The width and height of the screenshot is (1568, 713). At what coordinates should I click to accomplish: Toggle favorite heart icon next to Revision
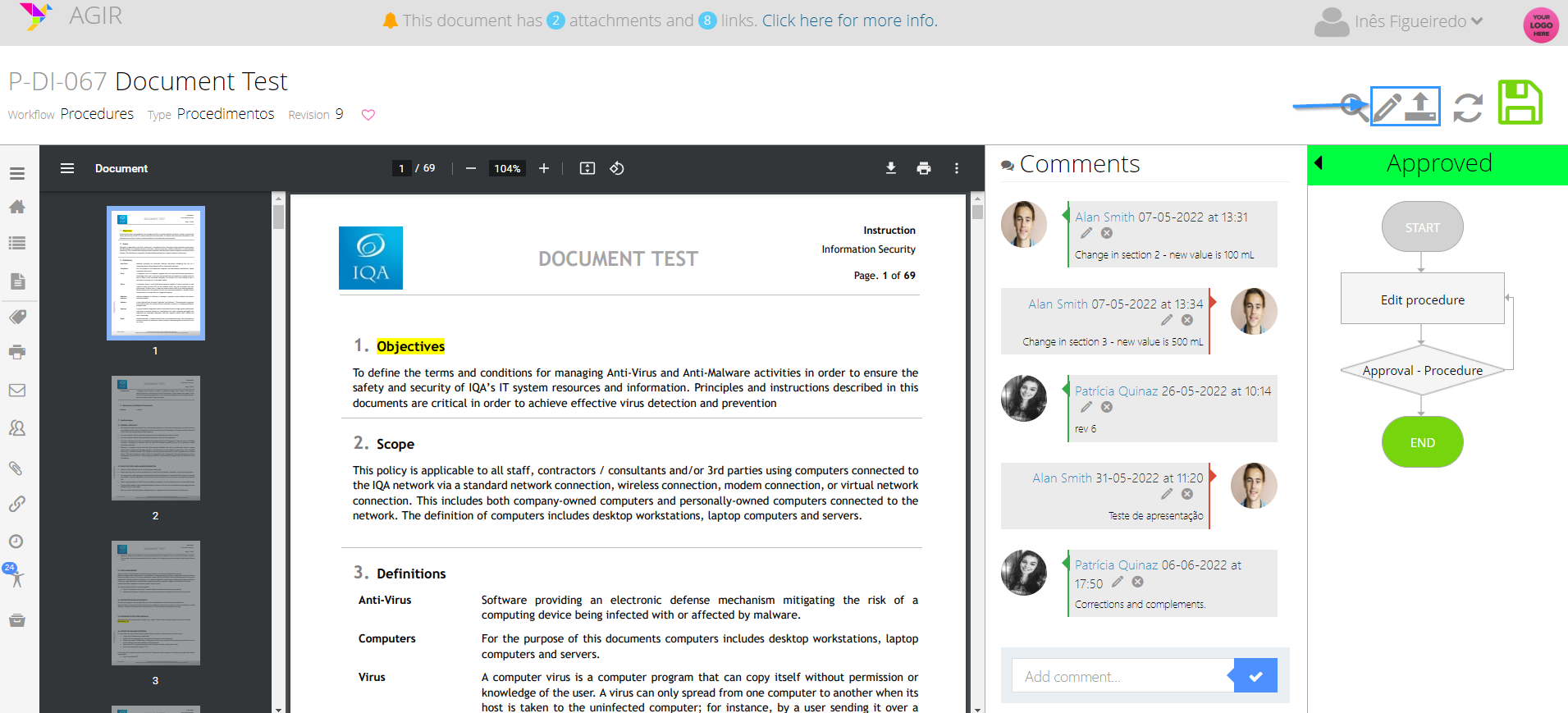click(x=368, y=115)
